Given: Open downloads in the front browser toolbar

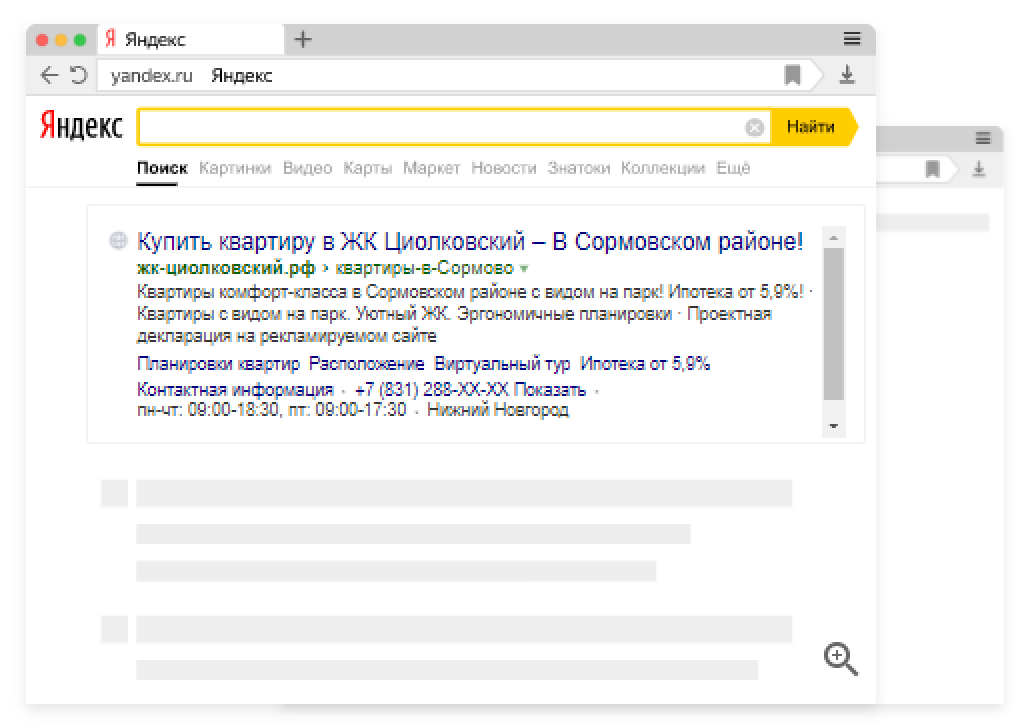Looking at the screenshot, I should click(847, 75).
